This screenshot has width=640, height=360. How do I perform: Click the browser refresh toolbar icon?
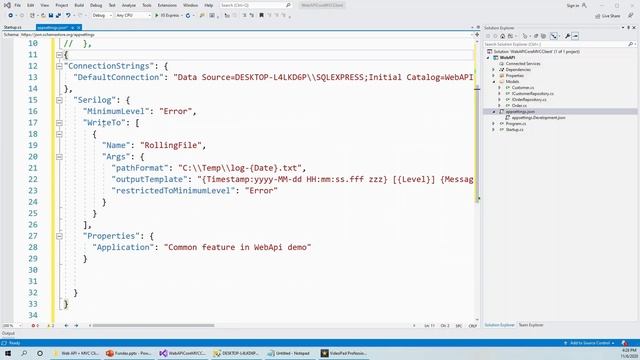[x=188, y=16]
